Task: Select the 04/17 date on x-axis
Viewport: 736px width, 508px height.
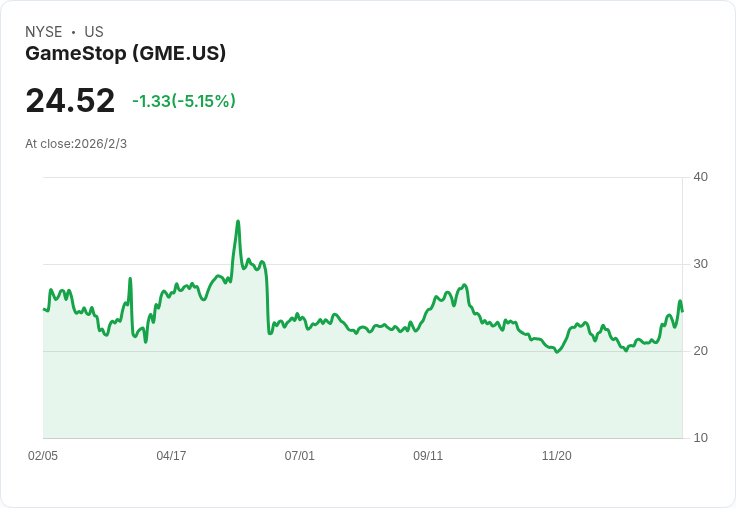Action: pos(171,456)
